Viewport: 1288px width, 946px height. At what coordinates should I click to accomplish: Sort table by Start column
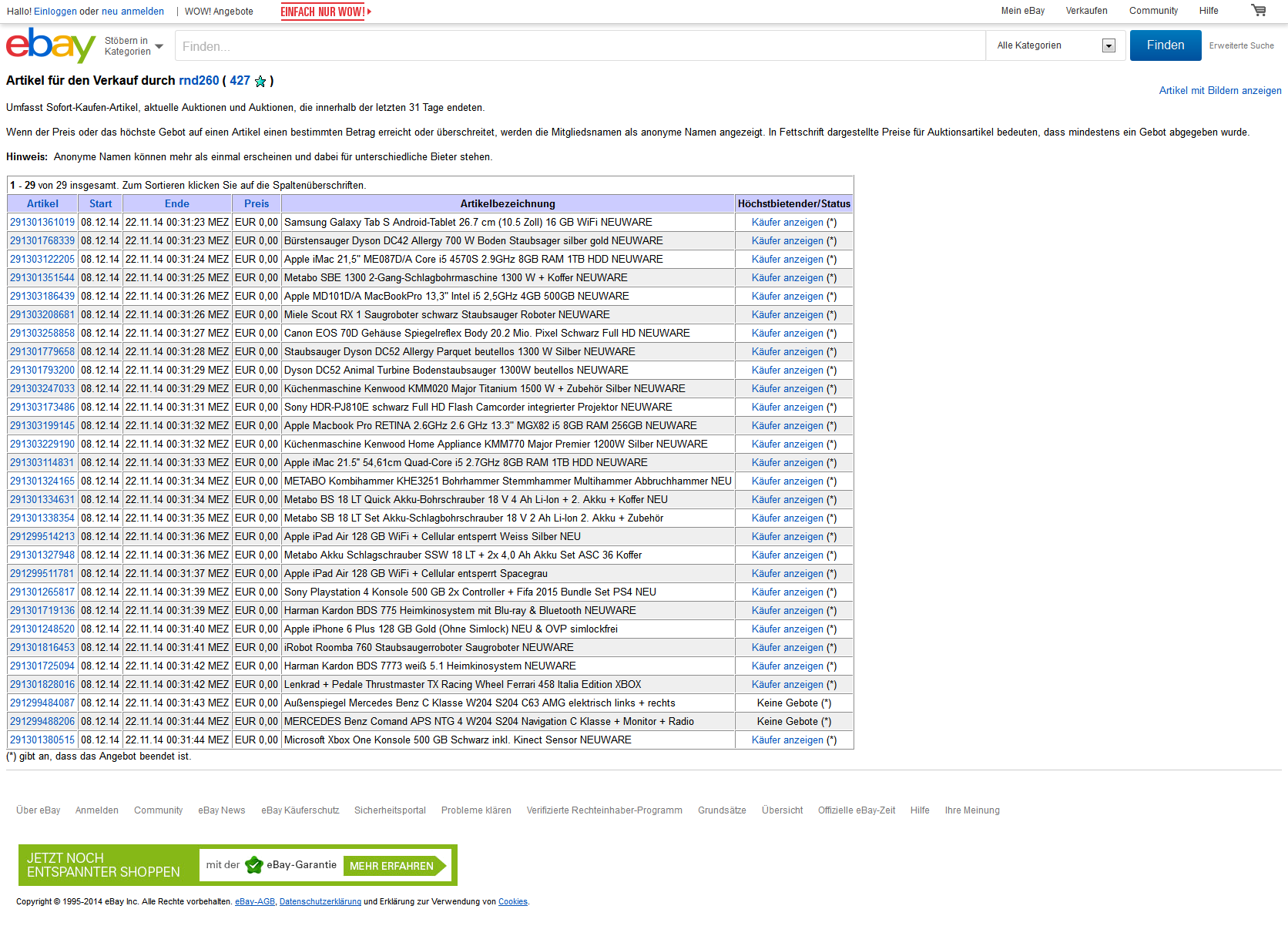(x=100, y=203)
